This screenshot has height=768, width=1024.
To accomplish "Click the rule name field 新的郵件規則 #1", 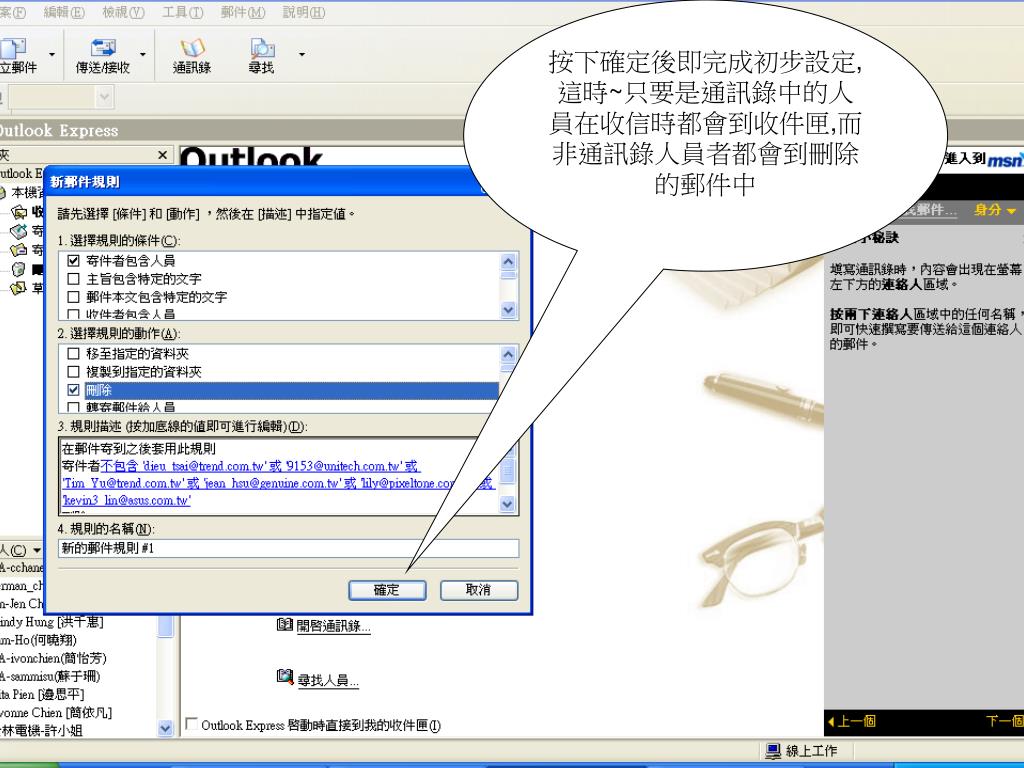I will pos(289,548).
